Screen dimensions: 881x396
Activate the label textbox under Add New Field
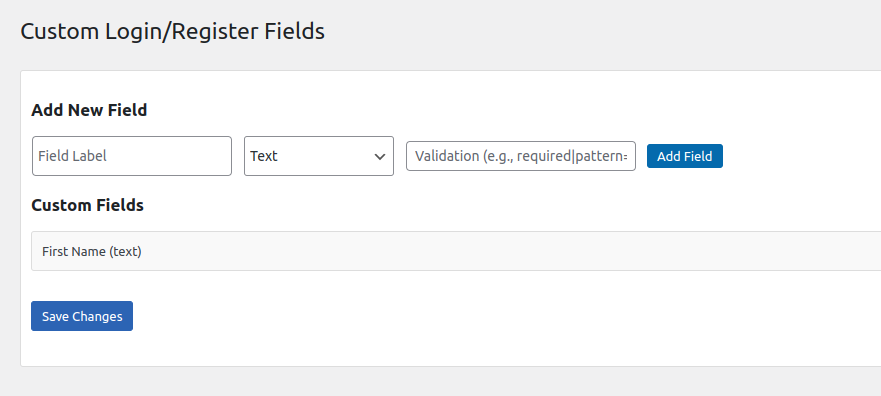pos(131,156)
